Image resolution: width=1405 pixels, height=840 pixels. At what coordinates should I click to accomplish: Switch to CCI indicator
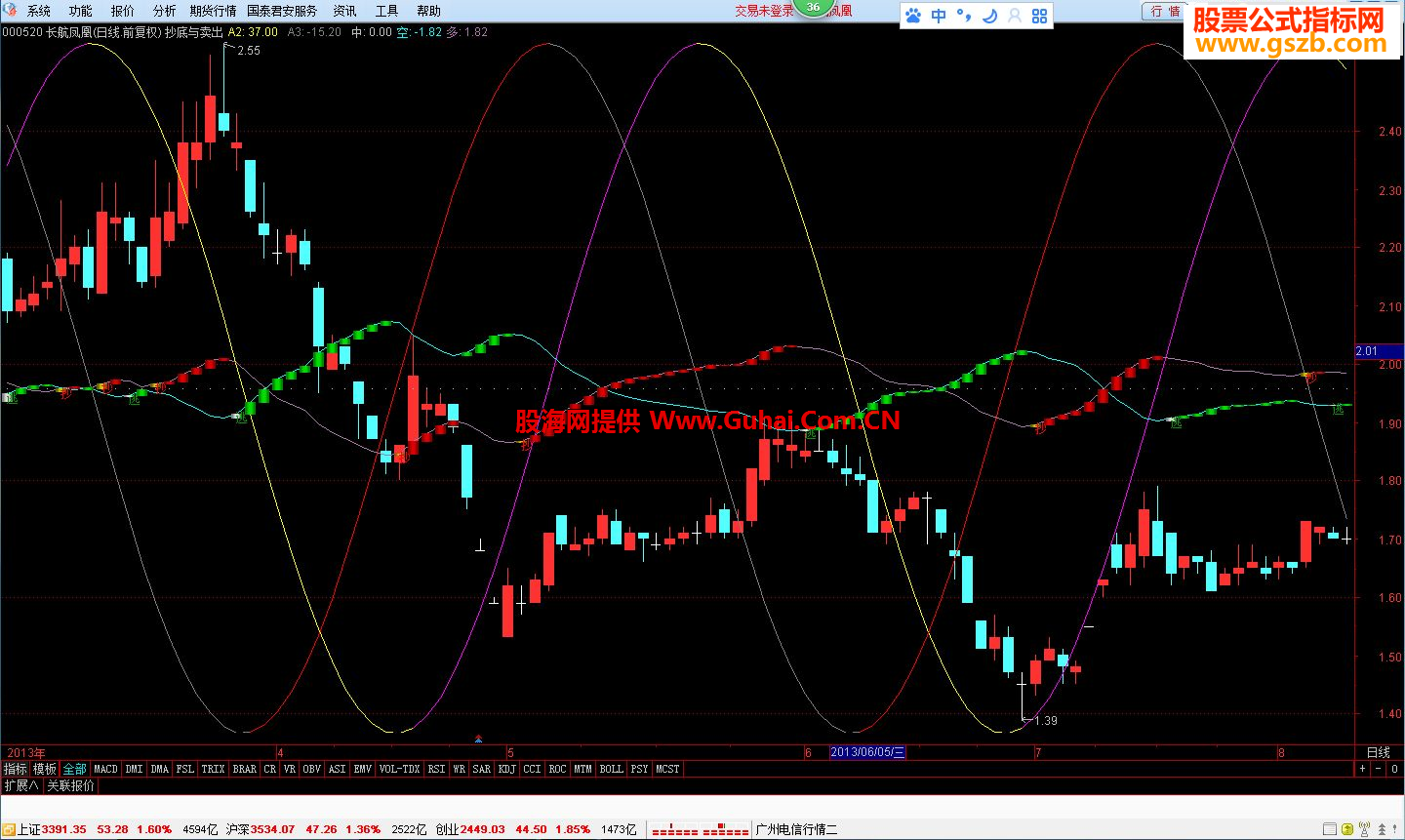[532, 769]
